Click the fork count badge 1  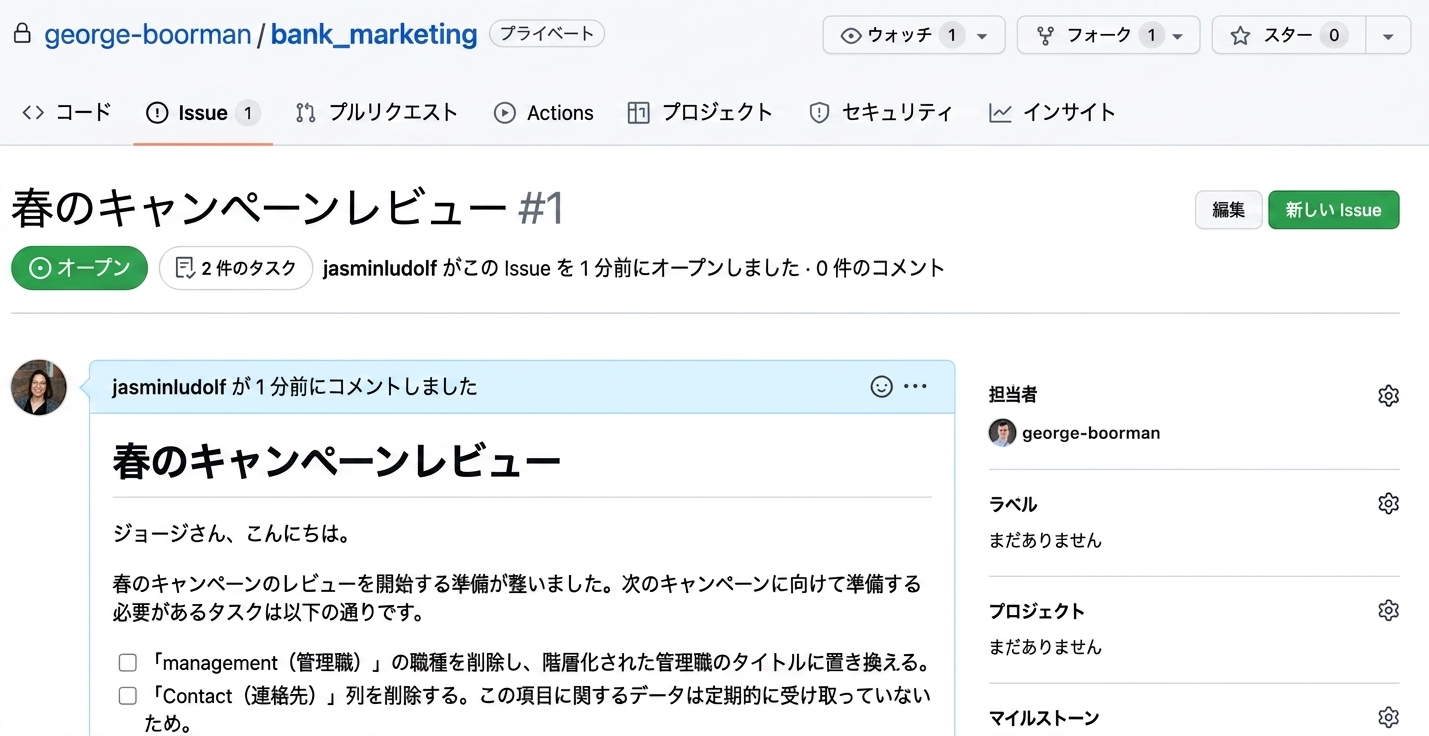point(1151,35)
